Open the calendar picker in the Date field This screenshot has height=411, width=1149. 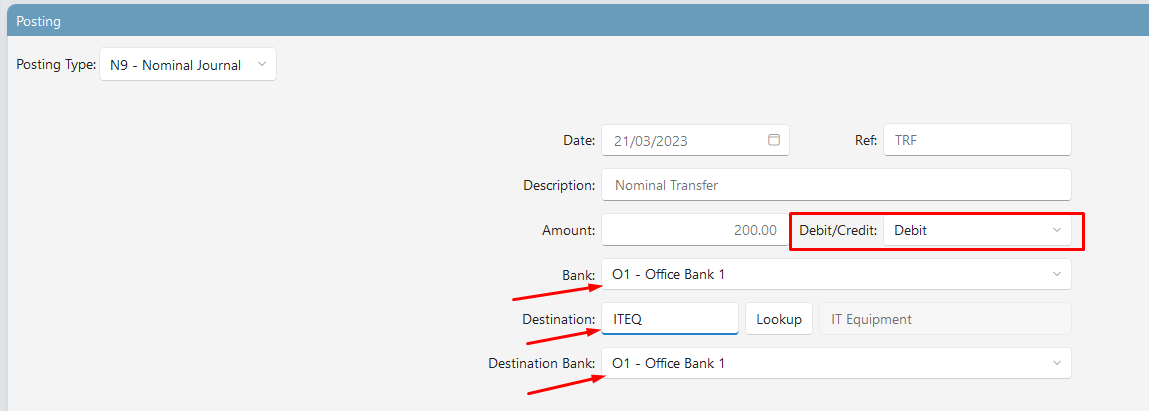click(x=774, y=140)
